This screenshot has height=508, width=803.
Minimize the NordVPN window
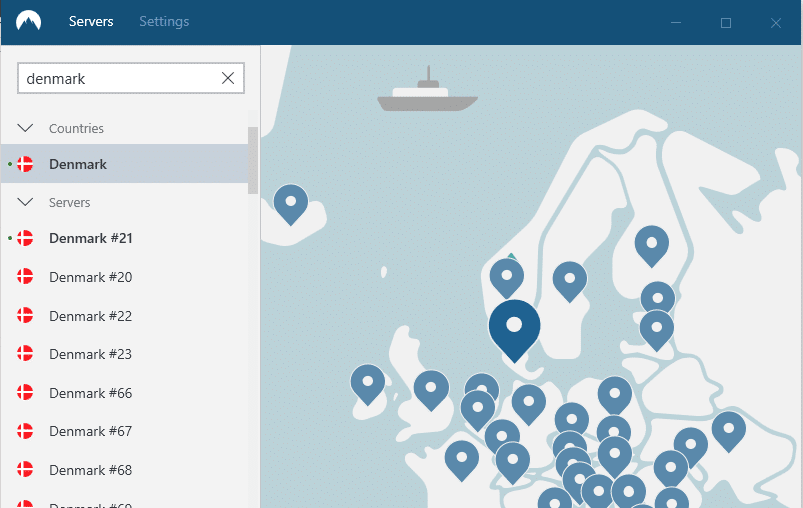(x=676, y=23)
